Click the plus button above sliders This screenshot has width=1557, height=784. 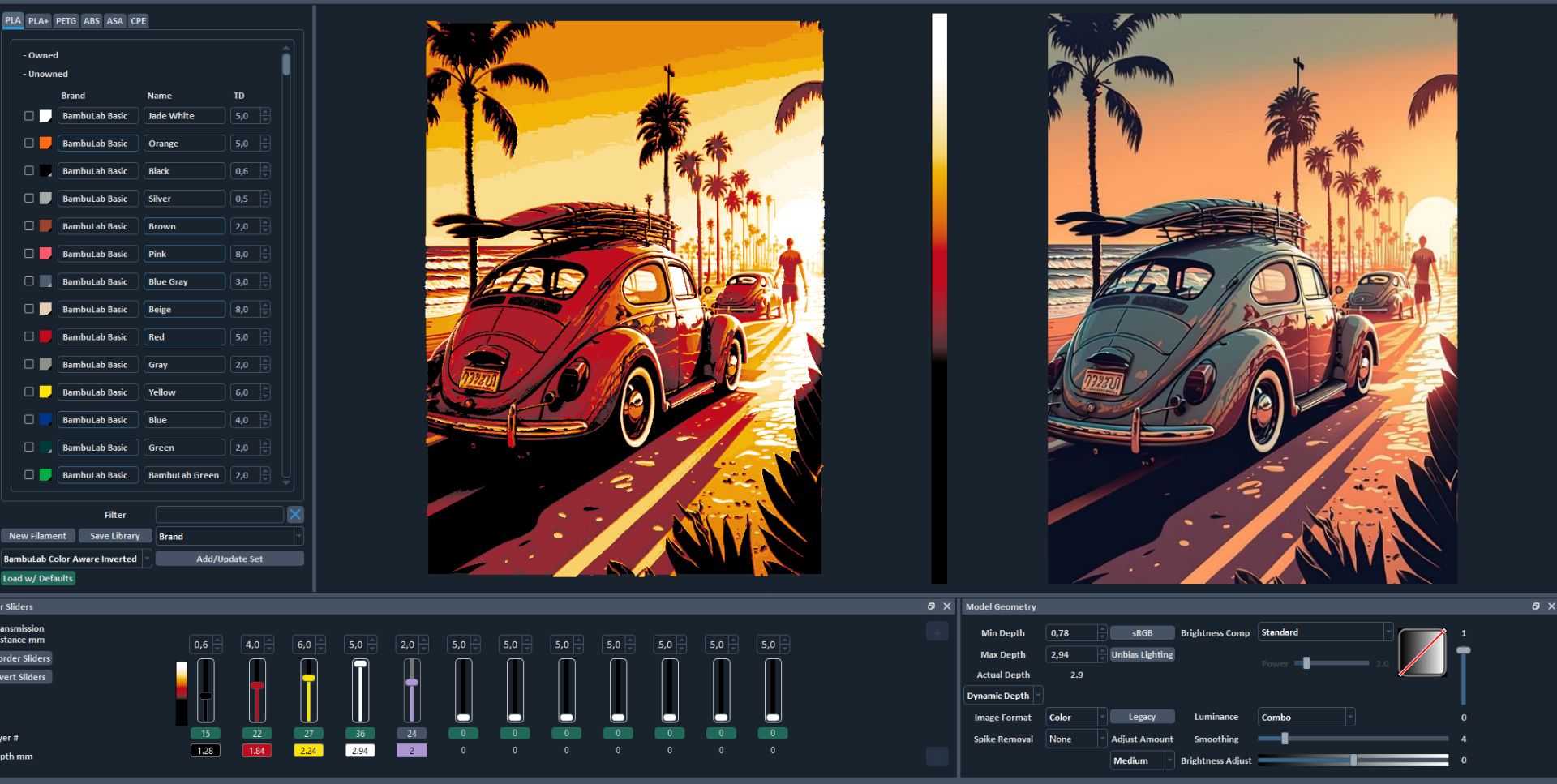click(937, 632)
